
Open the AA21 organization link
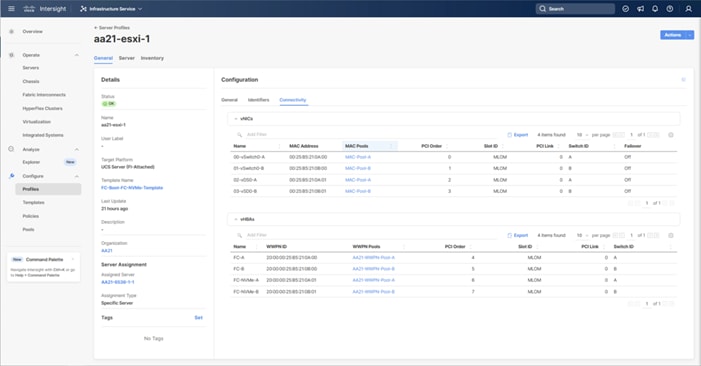(x=107, y=251)
